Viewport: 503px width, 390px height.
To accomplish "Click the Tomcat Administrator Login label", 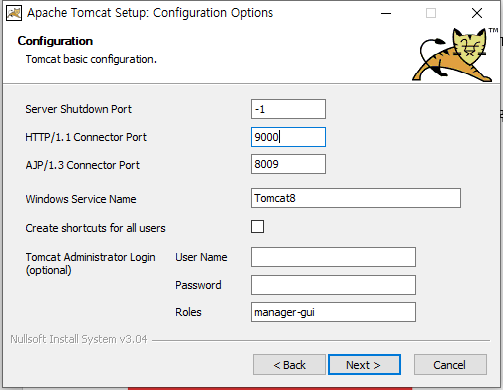I will point(90,263).
